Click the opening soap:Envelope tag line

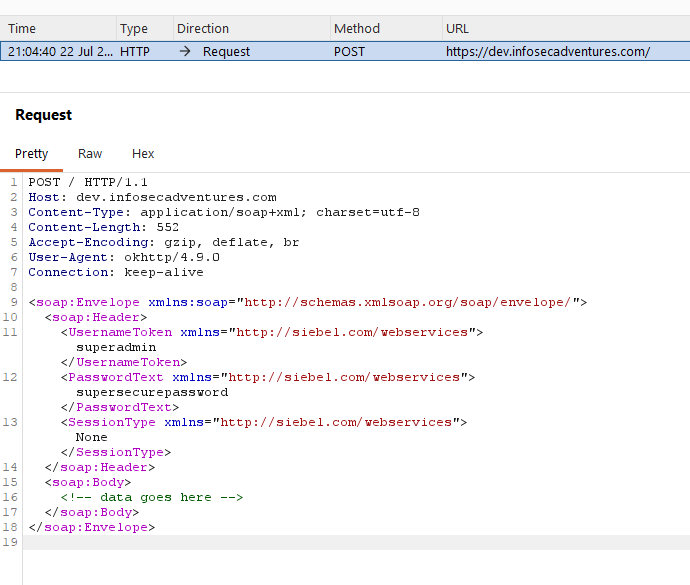(x=308, y=302)
